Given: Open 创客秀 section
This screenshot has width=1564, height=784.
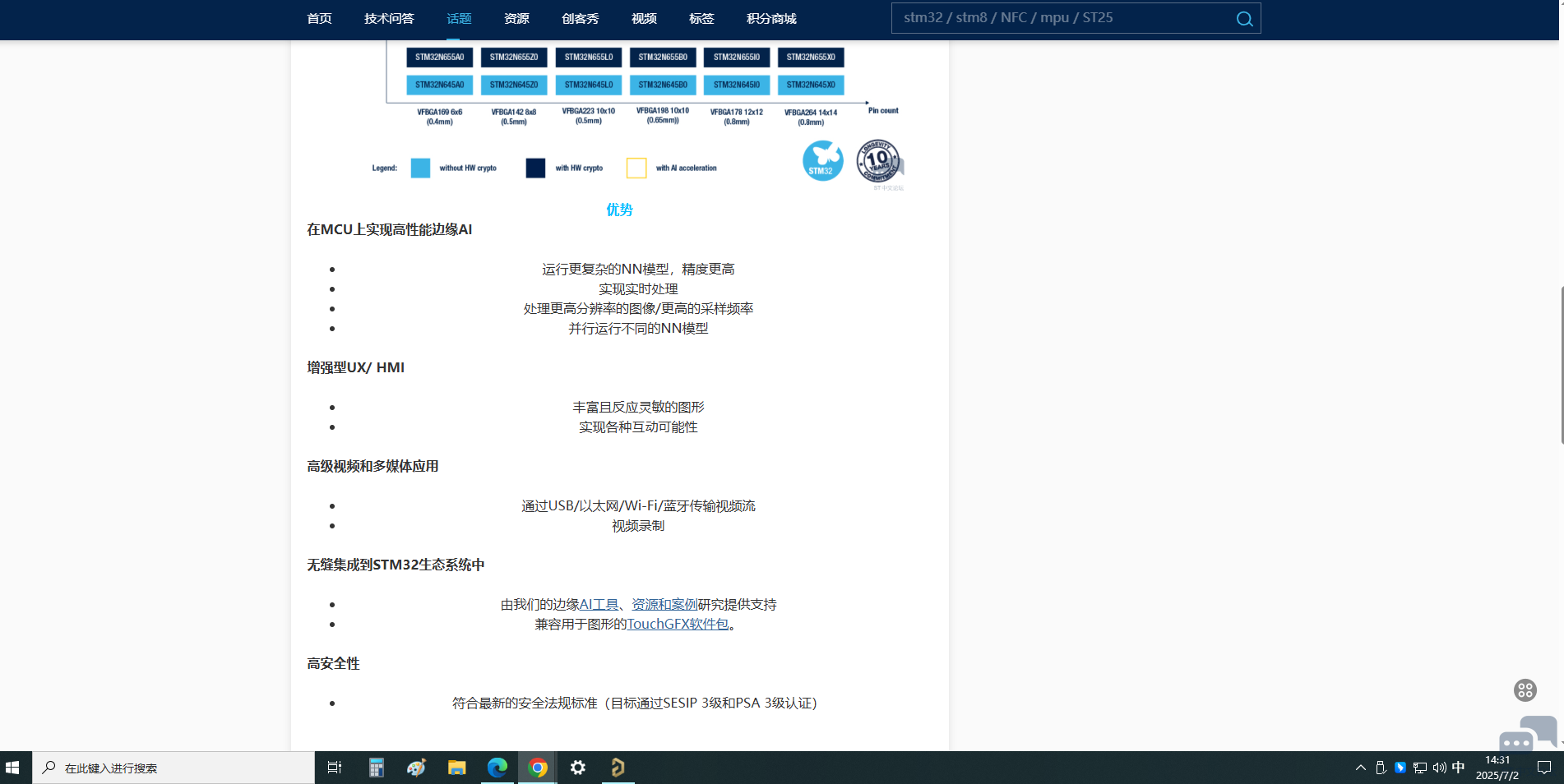Looking at the screenshot, I should coord(580,18).
